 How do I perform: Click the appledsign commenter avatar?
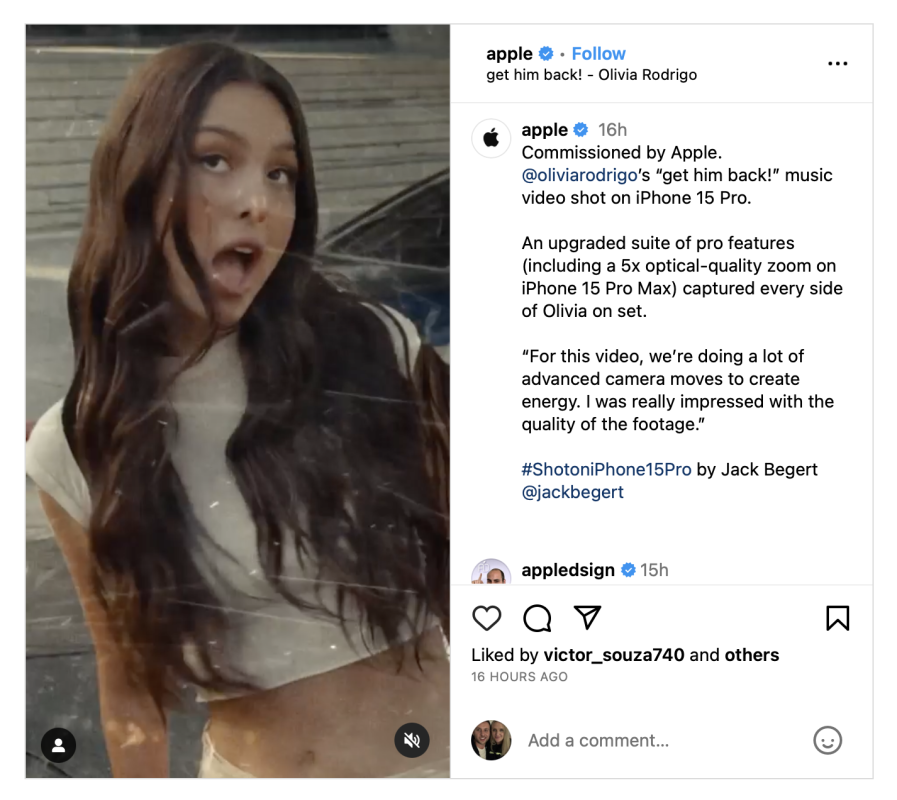[491, 572]
